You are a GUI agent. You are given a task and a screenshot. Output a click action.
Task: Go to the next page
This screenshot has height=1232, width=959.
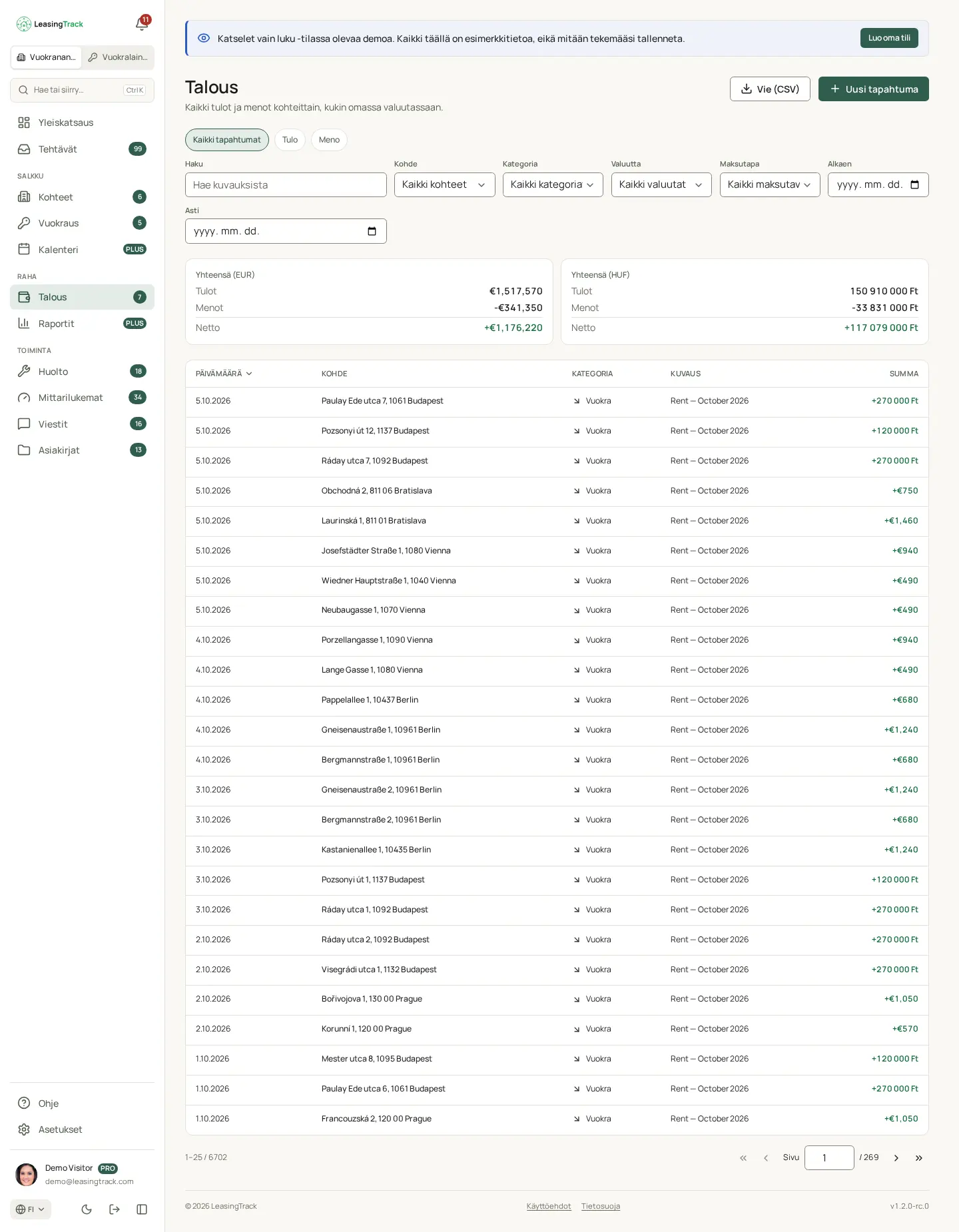pyautogui.click(x=896, y=1158)
